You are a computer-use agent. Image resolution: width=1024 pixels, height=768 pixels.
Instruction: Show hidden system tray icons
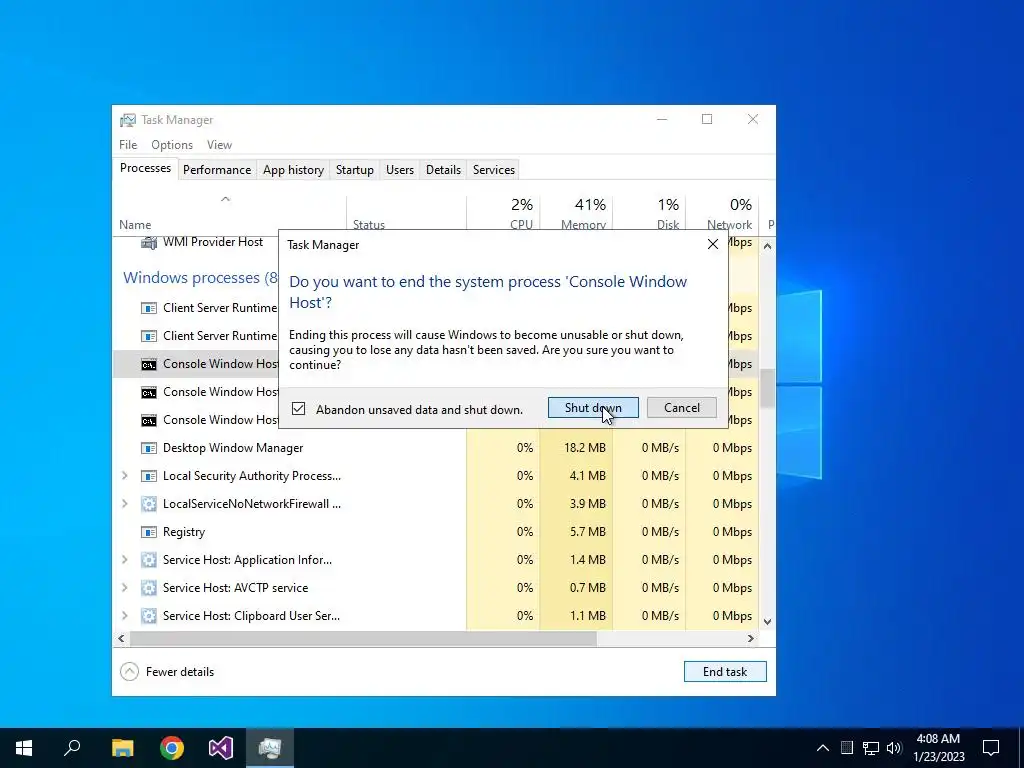pos(823,748)
